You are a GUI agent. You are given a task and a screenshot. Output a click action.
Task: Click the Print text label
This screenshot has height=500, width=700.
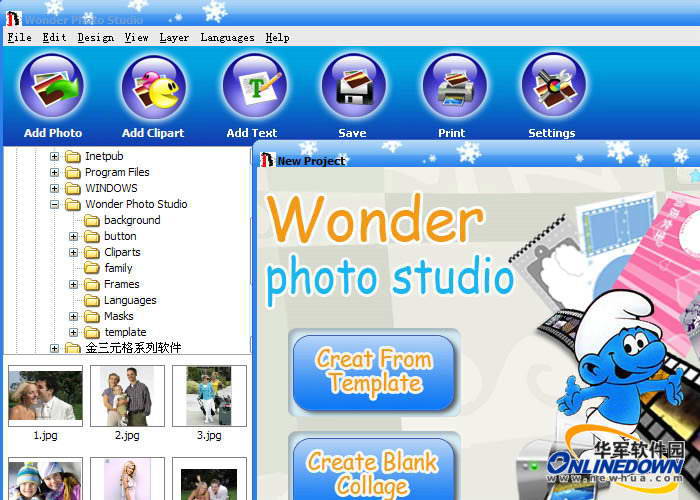coord(451,133)
